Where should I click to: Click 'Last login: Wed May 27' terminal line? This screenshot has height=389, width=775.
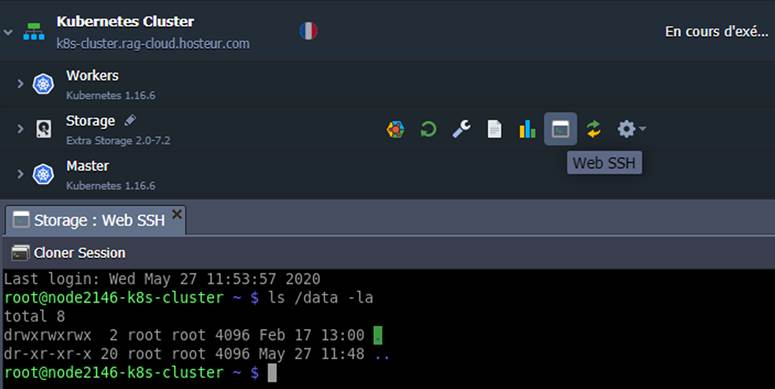(162, 279)
